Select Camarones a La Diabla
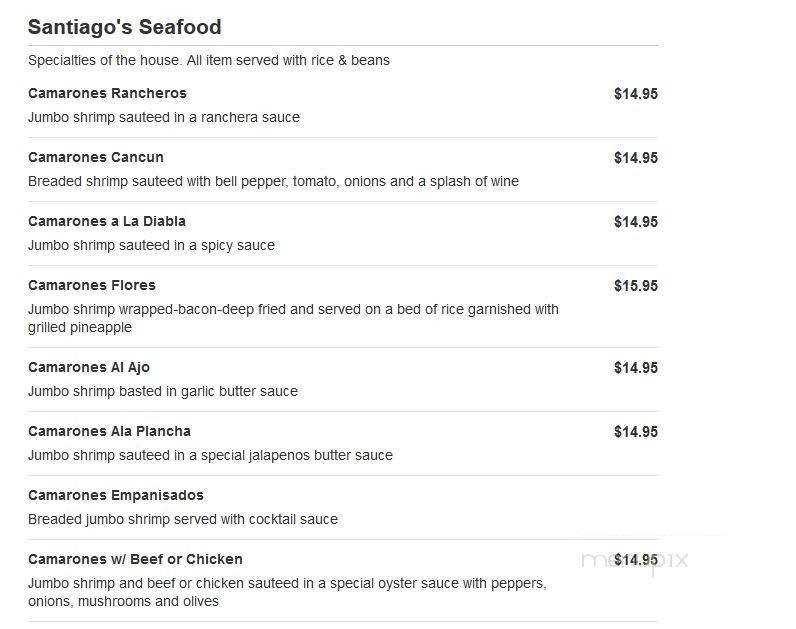Screen dimensions: 796x629 [107, 221]
